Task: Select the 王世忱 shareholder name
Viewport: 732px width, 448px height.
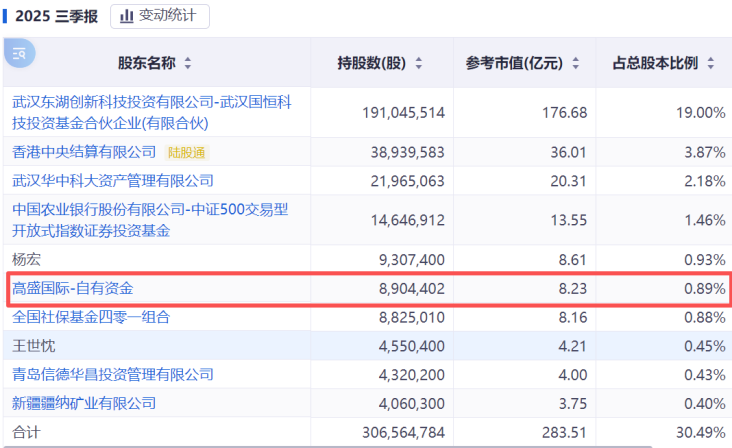Action: (x=34, y=346)
